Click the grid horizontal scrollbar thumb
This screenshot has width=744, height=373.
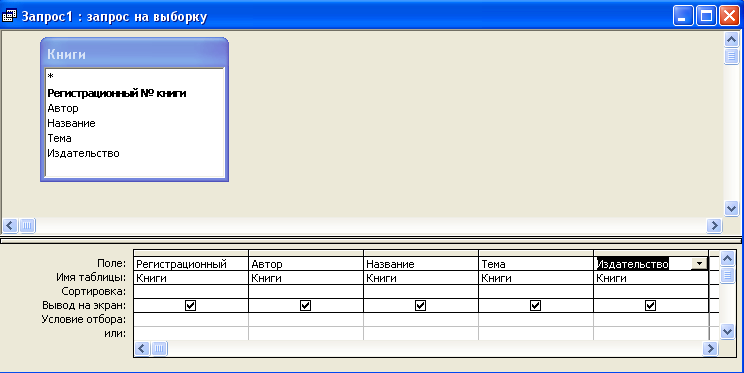tap(159, 349)
